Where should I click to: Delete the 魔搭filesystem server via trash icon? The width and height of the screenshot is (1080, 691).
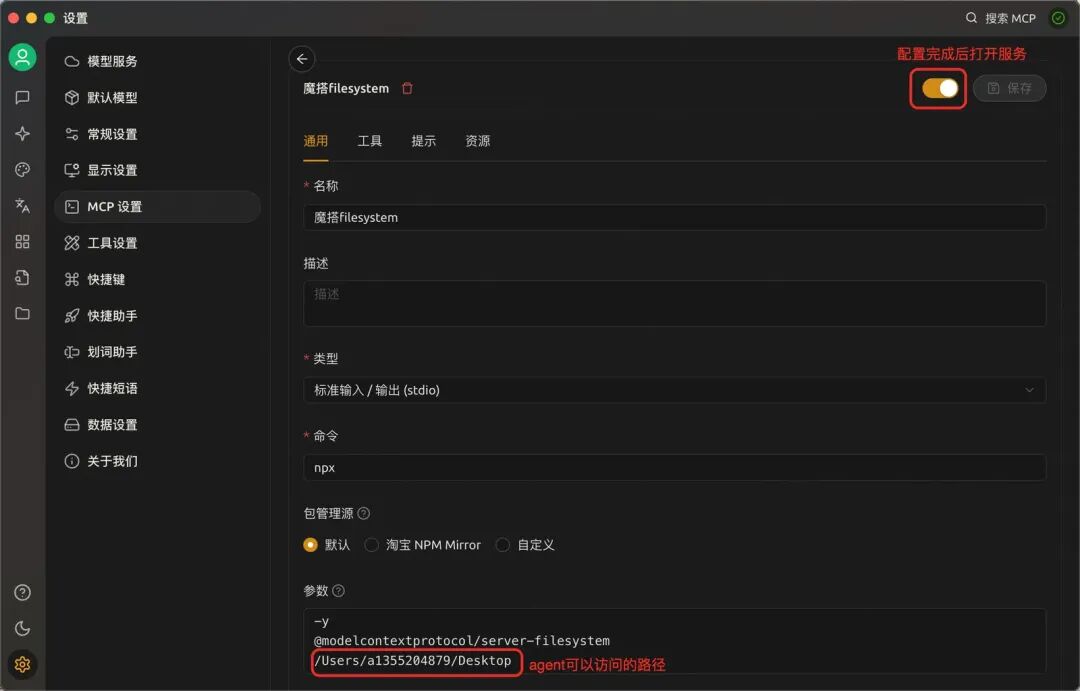point(407,88)
